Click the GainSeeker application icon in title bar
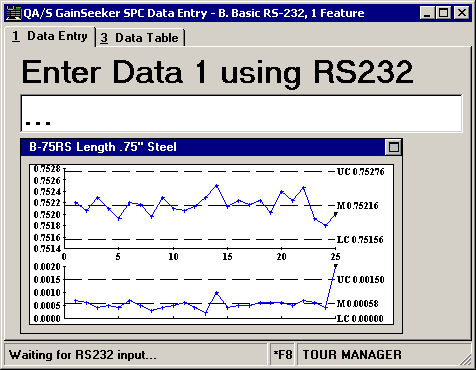 coord(14,13)
